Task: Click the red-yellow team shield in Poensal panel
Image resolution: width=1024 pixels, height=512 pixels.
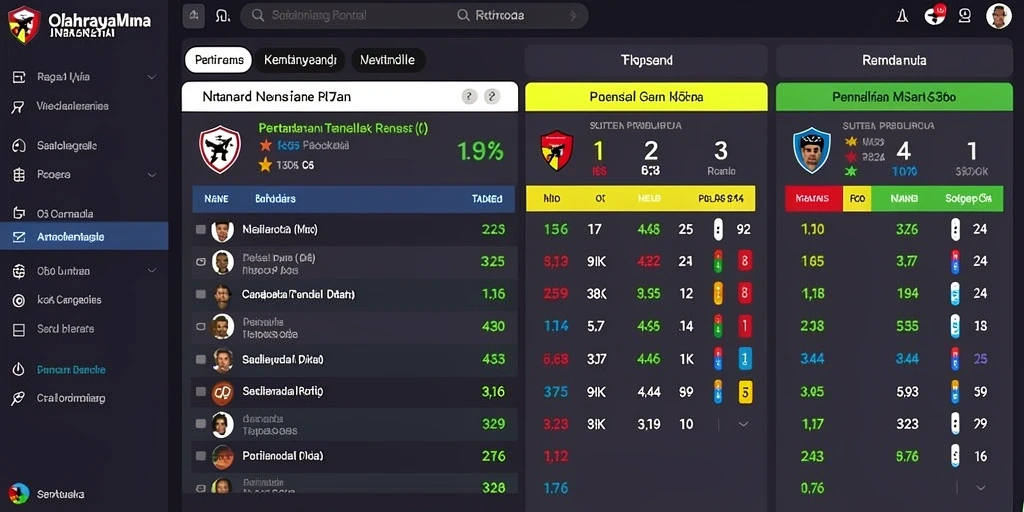Action: click(557, 150)
